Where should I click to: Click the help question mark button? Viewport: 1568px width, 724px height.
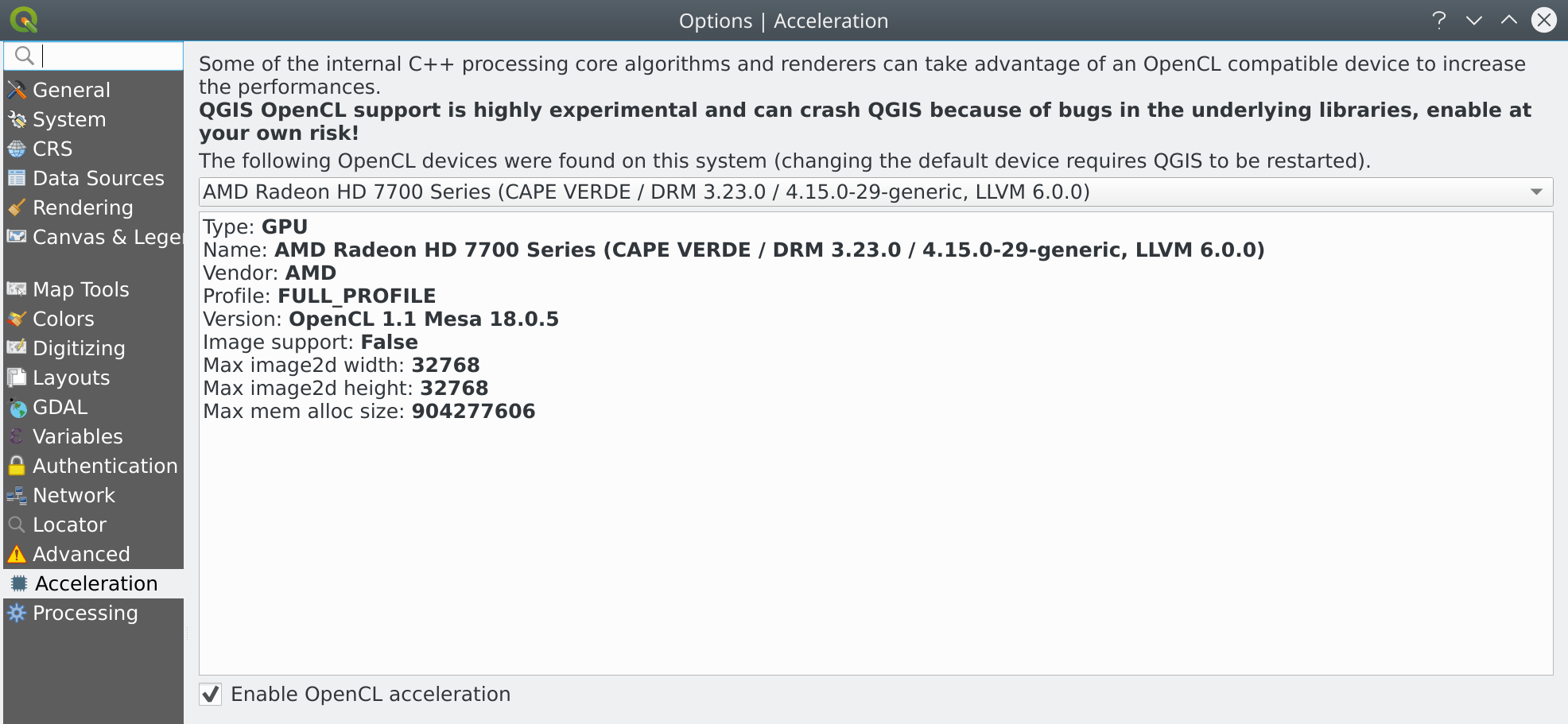point(1439,21)
